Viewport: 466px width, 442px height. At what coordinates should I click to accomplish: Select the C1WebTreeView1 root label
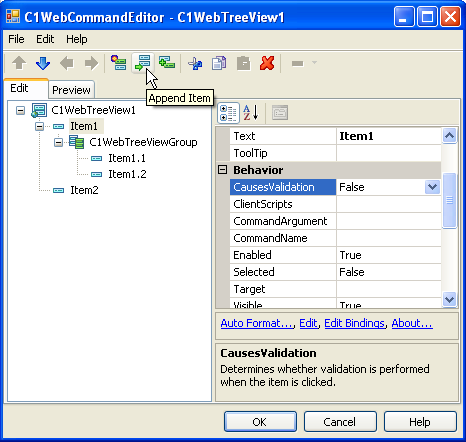click(x=93, y=110)
